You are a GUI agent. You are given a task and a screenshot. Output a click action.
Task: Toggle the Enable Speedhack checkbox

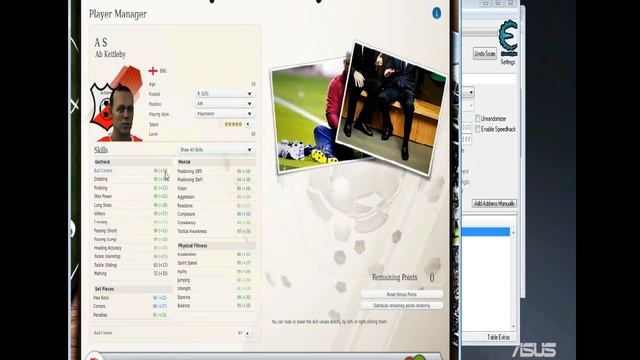(478, 129)
